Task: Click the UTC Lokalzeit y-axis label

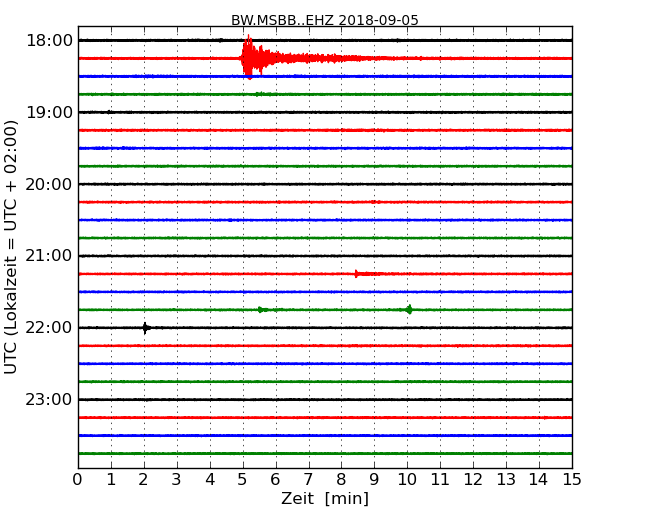Action: click(11, 246)
